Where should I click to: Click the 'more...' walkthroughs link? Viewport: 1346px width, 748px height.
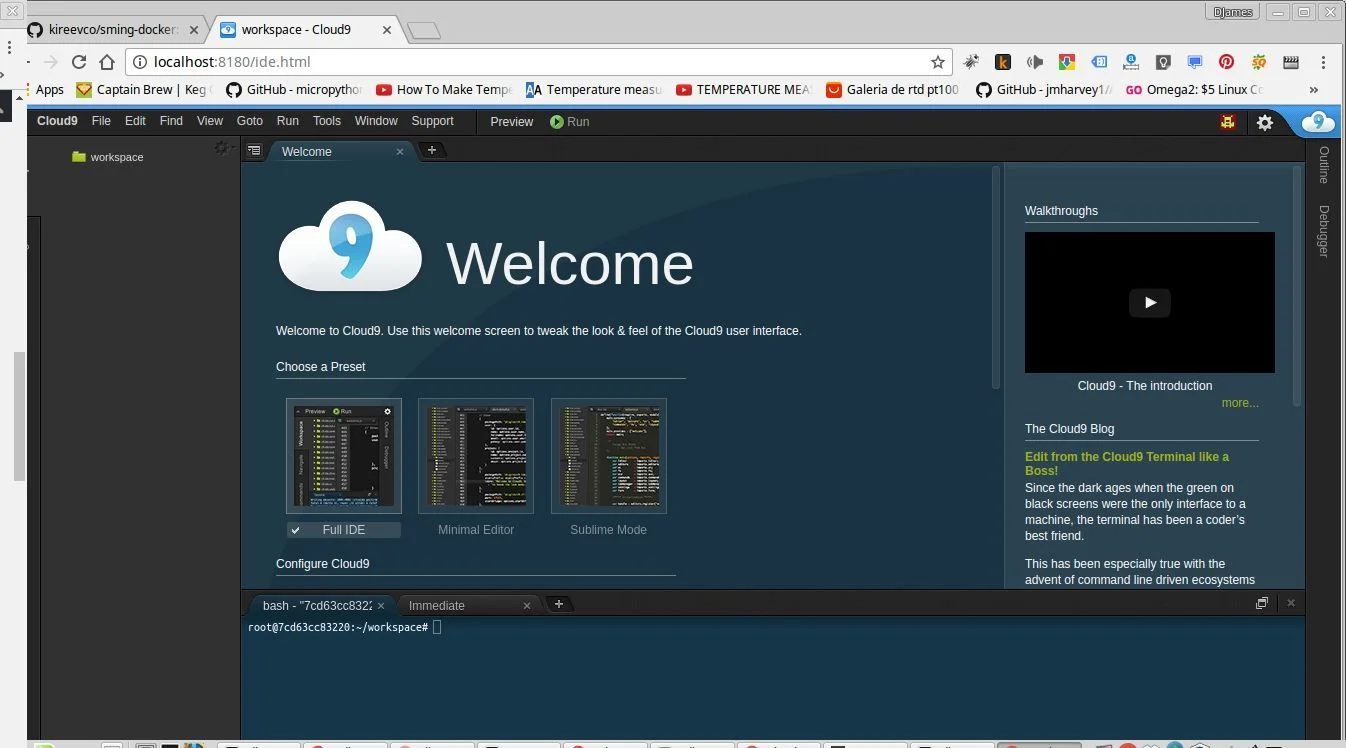click(x=1240, y=403)
